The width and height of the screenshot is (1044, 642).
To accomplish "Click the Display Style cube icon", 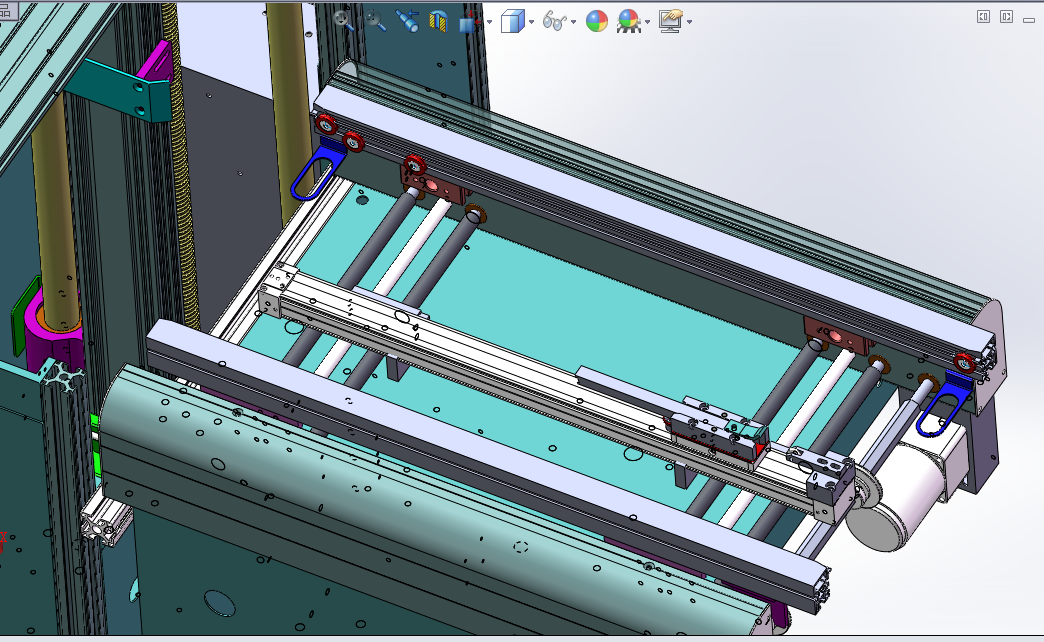I will point(513,21).
